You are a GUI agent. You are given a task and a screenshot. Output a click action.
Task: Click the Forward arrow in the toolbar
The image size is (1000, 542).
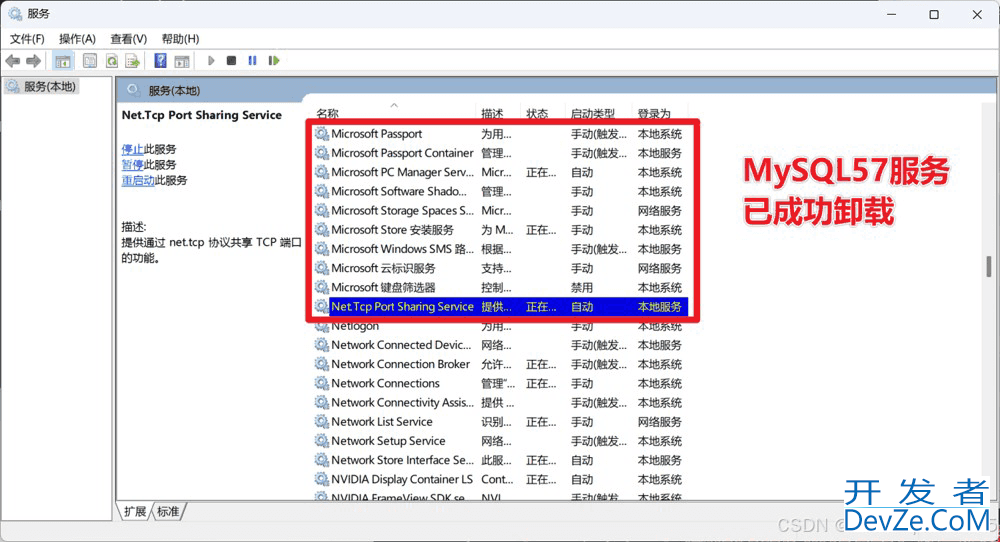pyautogui.click(x=33, y=61)
